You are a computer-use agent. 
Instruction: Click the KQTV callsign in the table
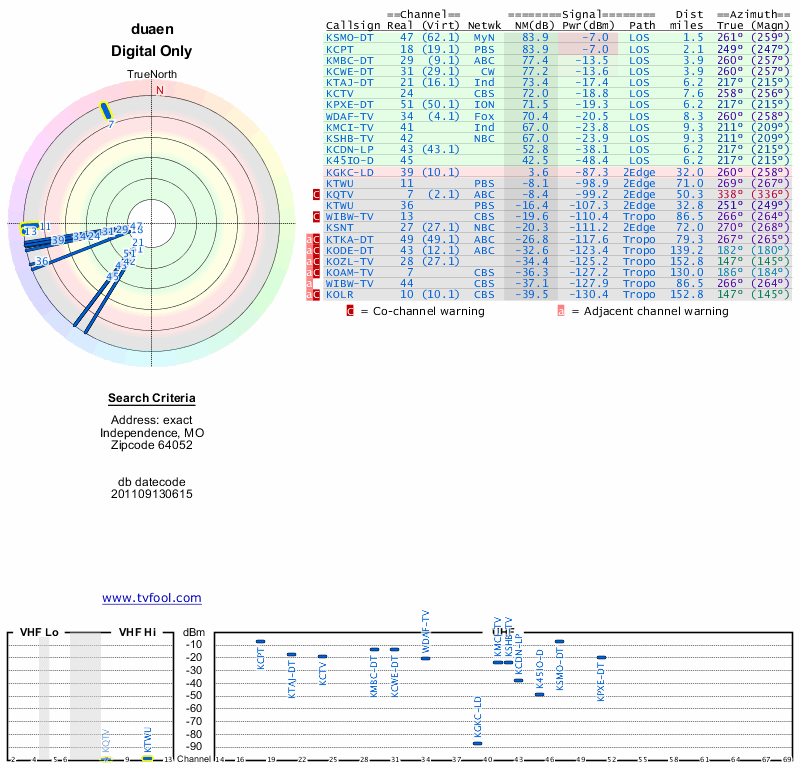[340, 194]
